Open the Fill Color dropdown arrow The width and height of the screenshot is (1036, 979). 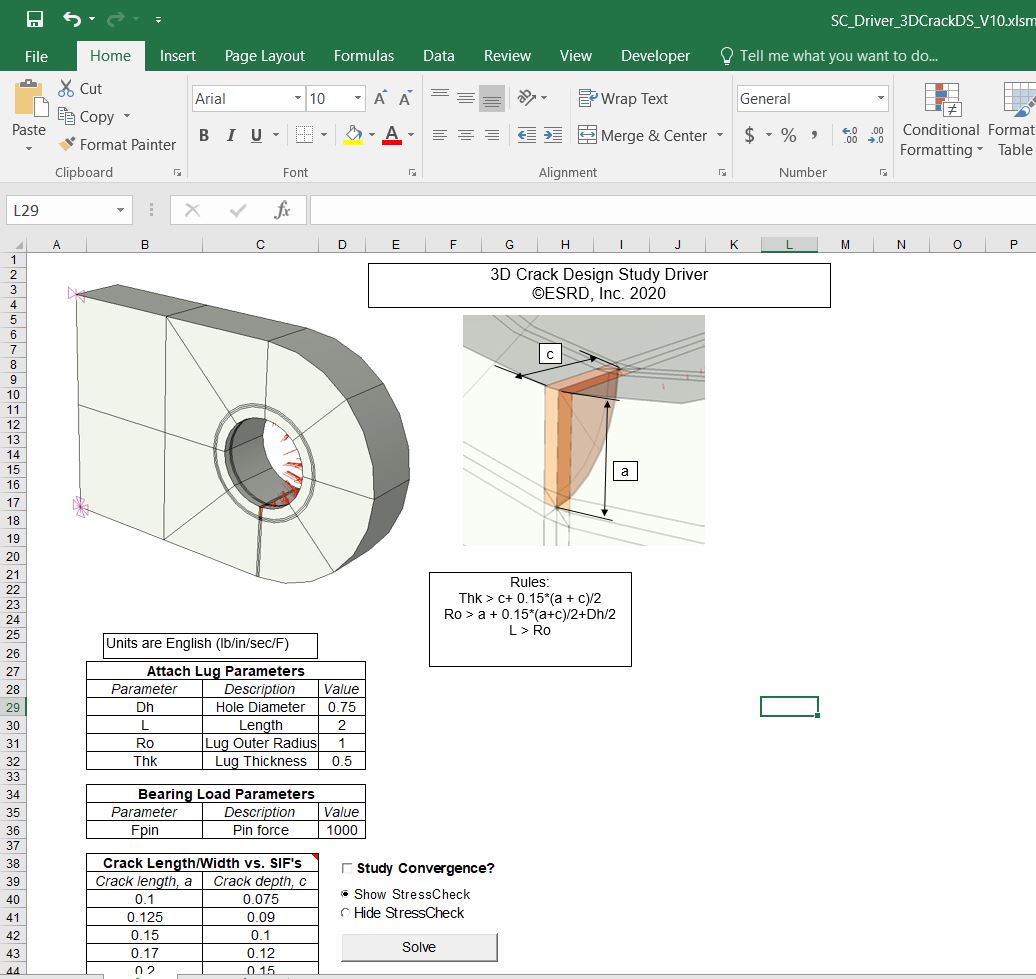(373, 134)
